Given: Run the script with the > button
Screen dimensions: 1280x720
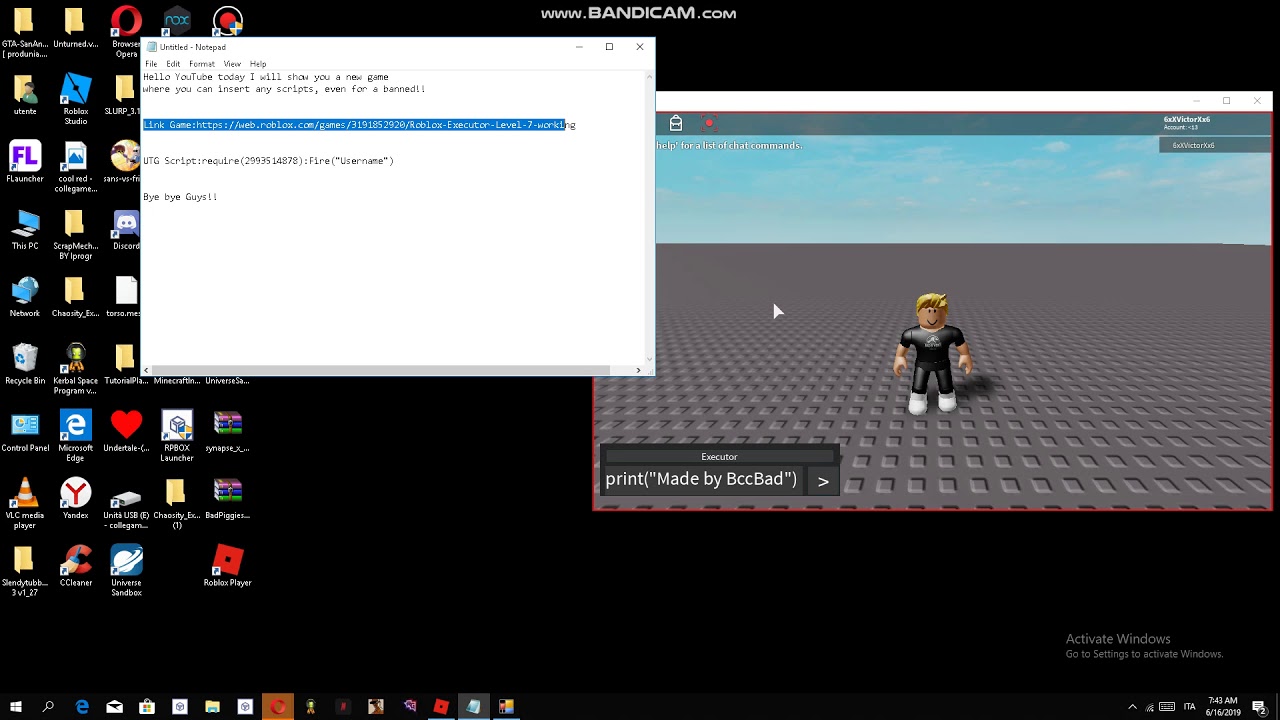Looking at the screenshot, I should [x=823, y=481].
